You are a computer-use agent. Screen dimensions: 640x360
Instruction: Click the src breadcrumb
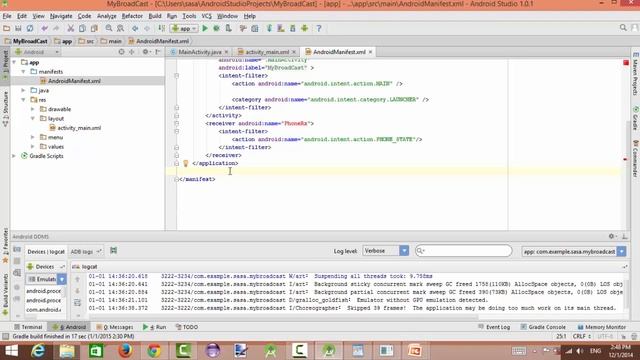[x=86, y=41]
